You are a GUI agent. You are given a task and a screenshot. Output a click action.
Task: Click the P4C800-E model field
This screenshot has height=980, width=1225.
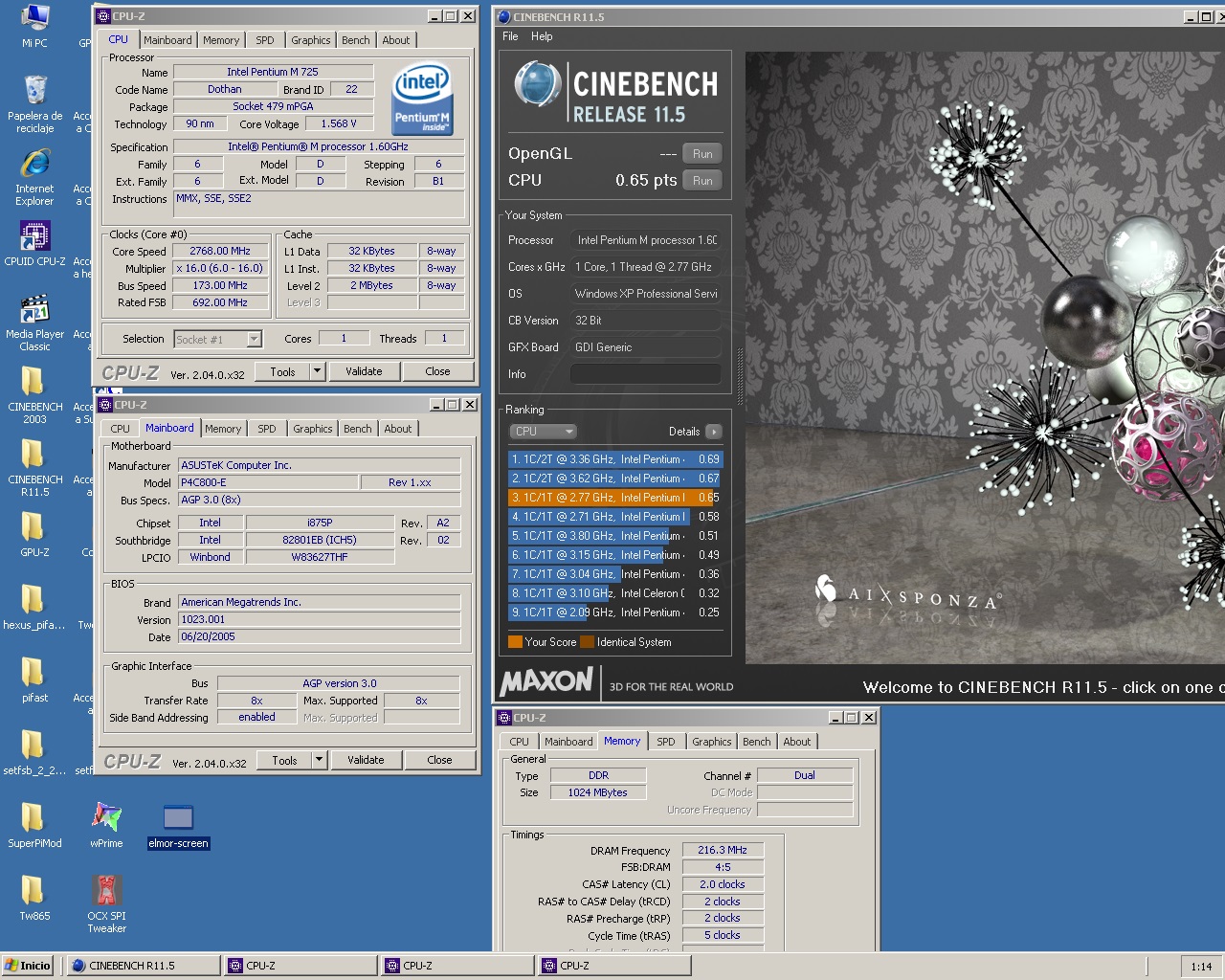click(x=269, y=483)
